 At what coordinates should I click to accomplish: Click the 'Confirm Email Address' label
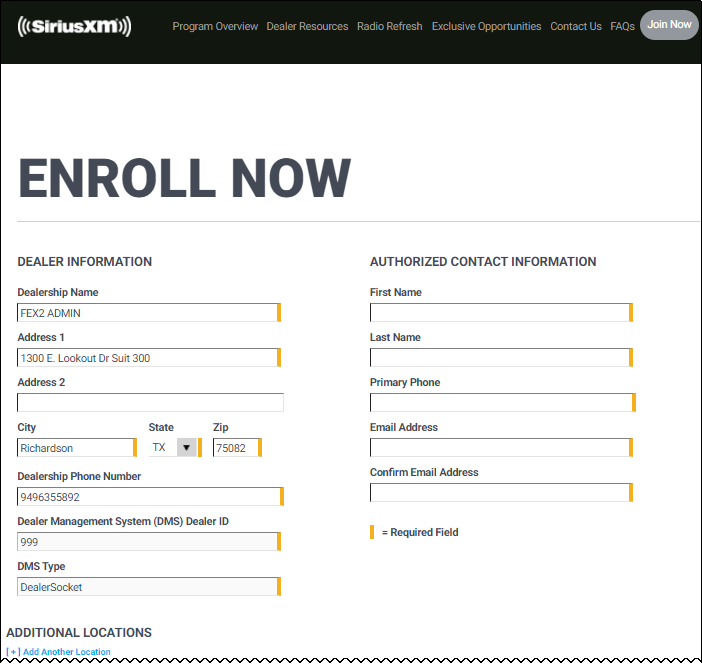coord(424,472)
